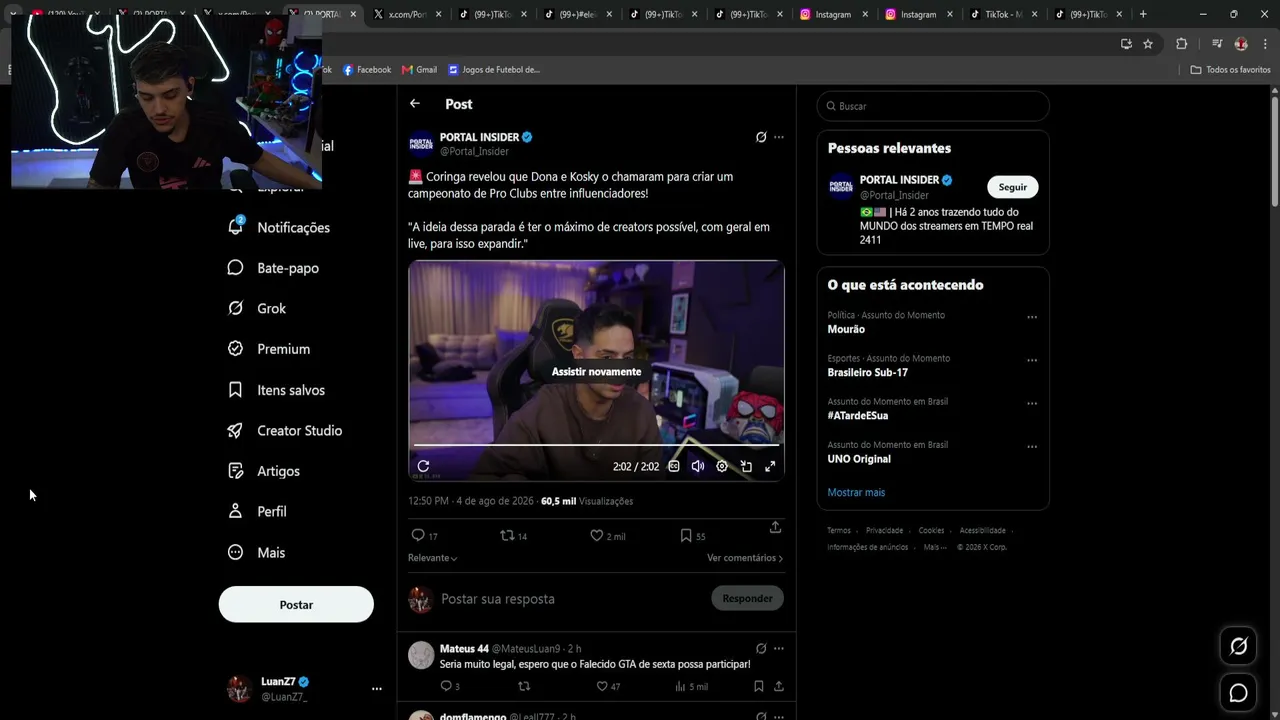Open picture-in-picture for the video

pos(746,466)
